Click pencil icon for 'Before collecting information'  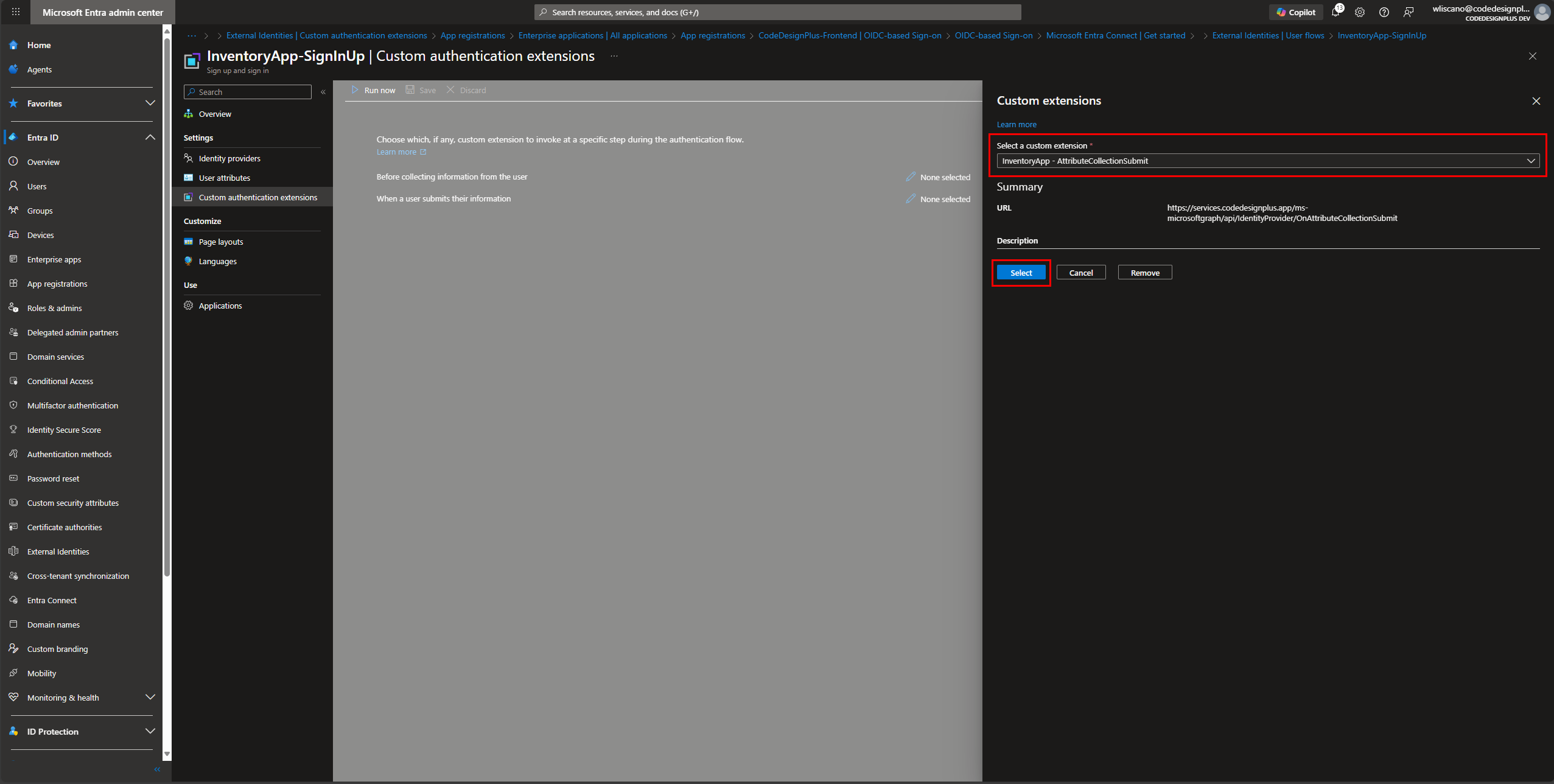[911, 177]
